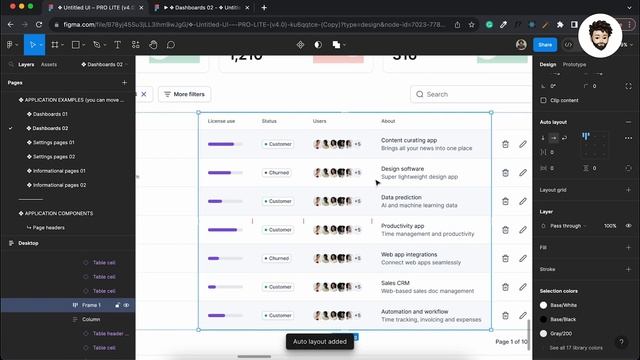Toggle lock on Frame 1 layer
Screen dimensions: 640x360
tap(118, 305)
